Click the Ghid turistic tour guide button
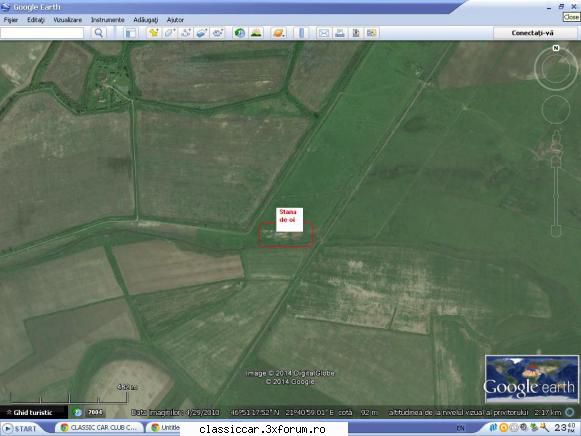The image size is (581, 436). coord(33,412)
